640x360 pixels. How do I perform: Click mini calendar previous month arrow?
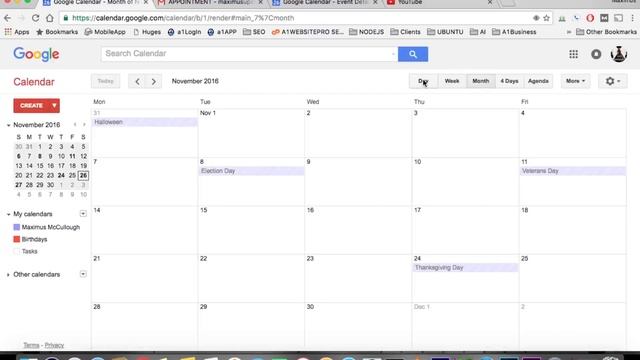pos(75,125)
